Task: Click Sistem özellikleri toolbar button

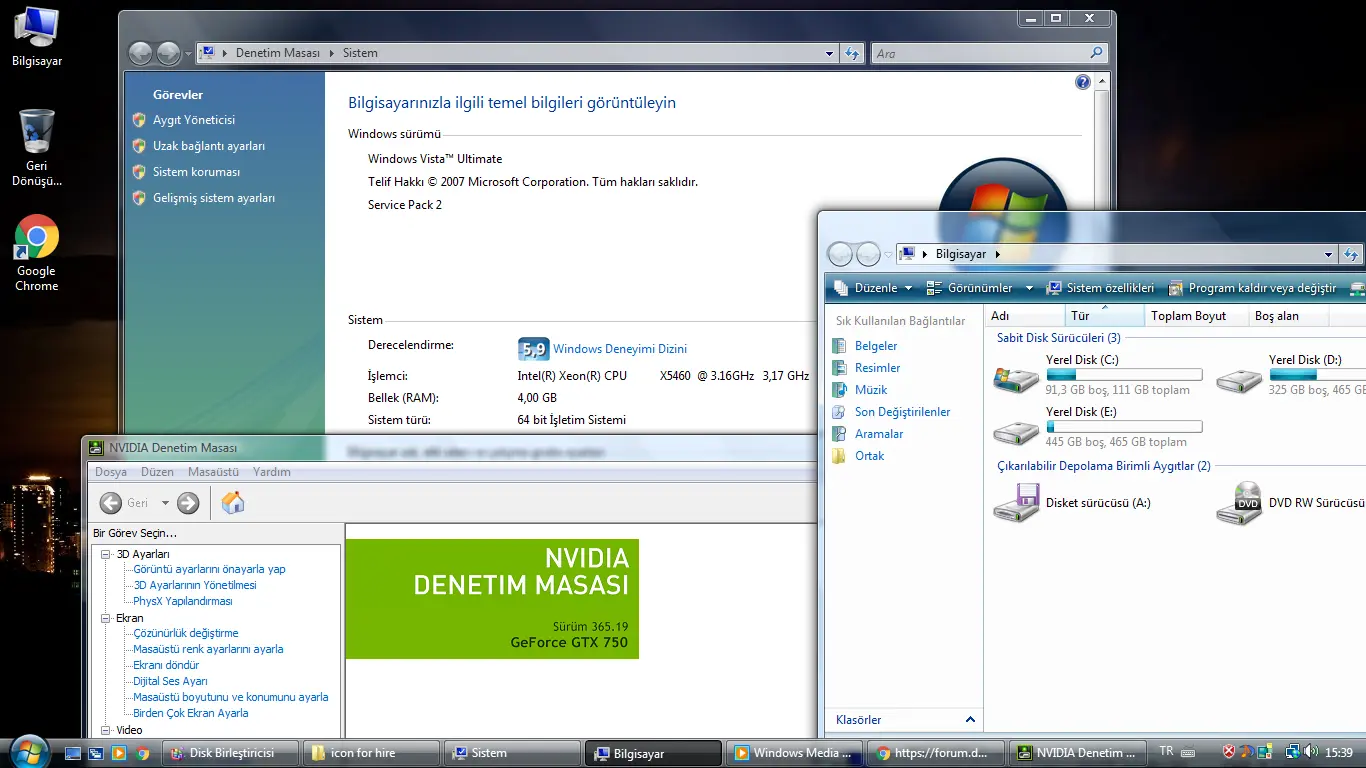Action: click(x=1100, y=288)
